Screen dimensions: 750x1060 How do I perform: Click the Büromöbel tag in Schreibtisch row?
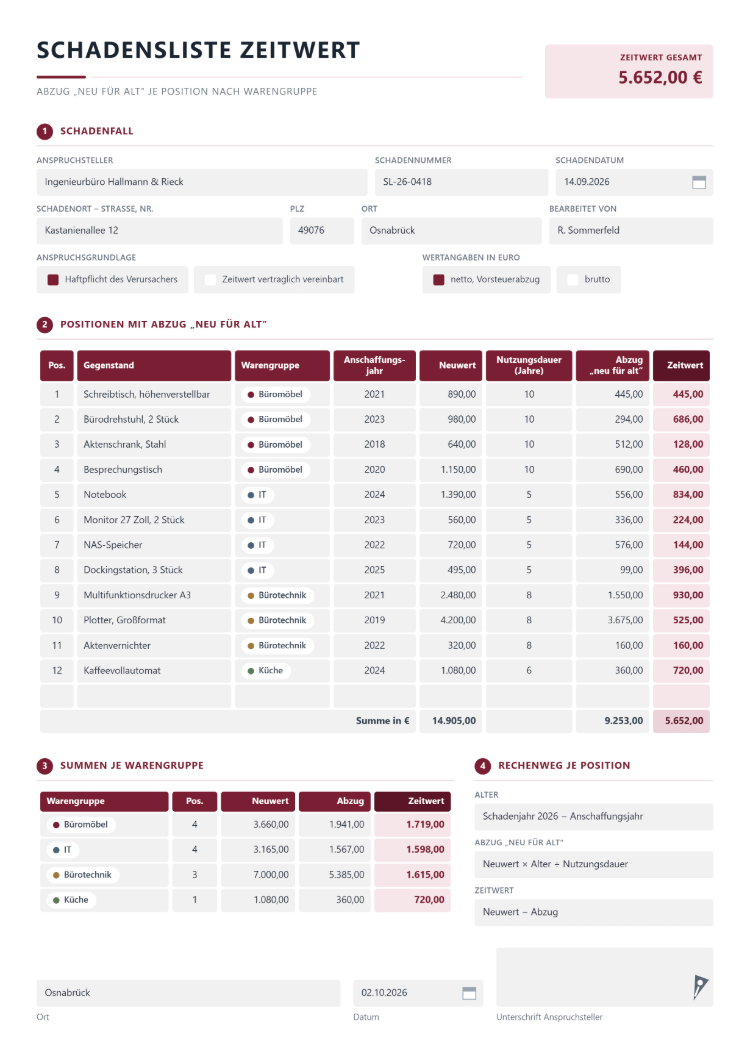tap(275, 394)
